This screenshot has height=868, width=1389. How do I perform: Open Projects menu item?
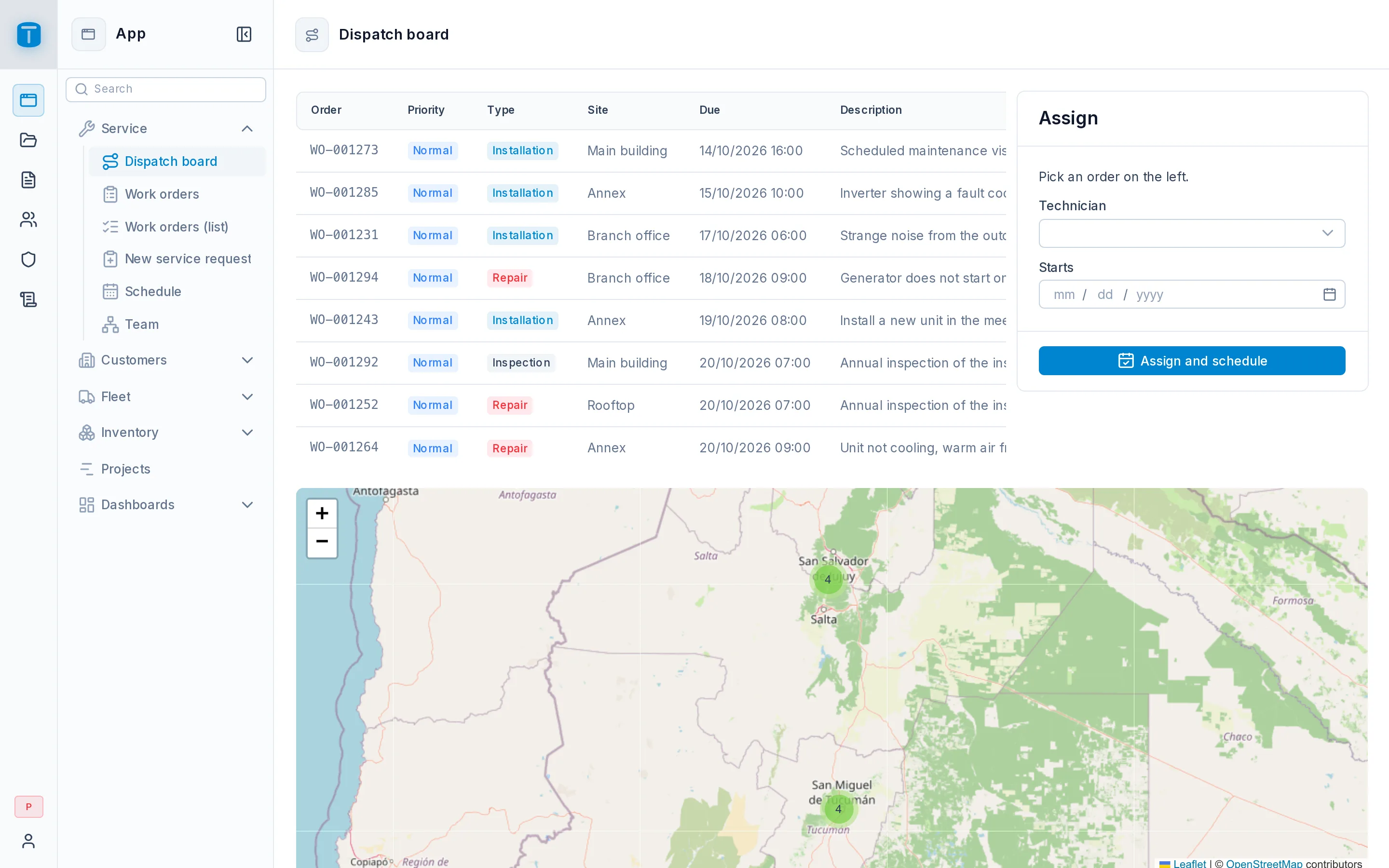(x=166, y=469)
